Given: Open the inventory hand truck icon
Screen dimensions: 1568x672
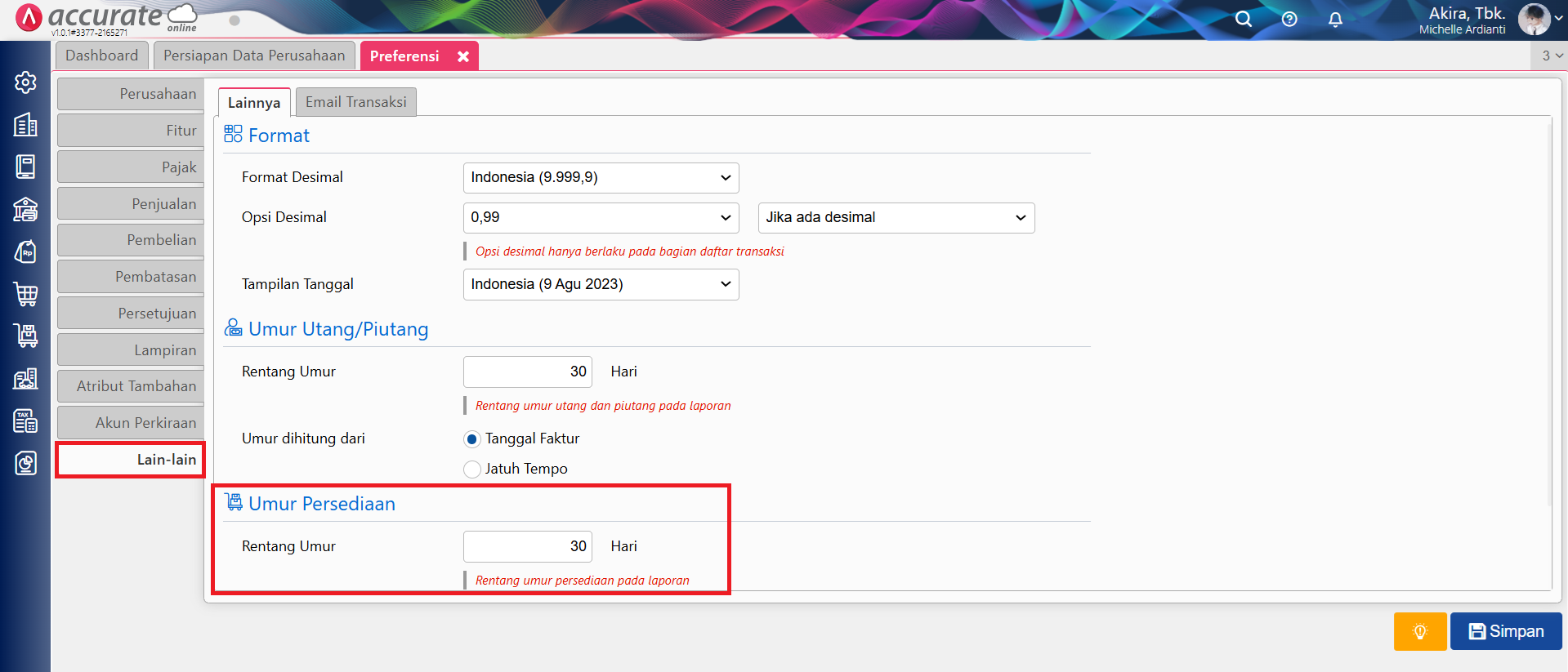Looking at the screenshot, I should (25, 336).
